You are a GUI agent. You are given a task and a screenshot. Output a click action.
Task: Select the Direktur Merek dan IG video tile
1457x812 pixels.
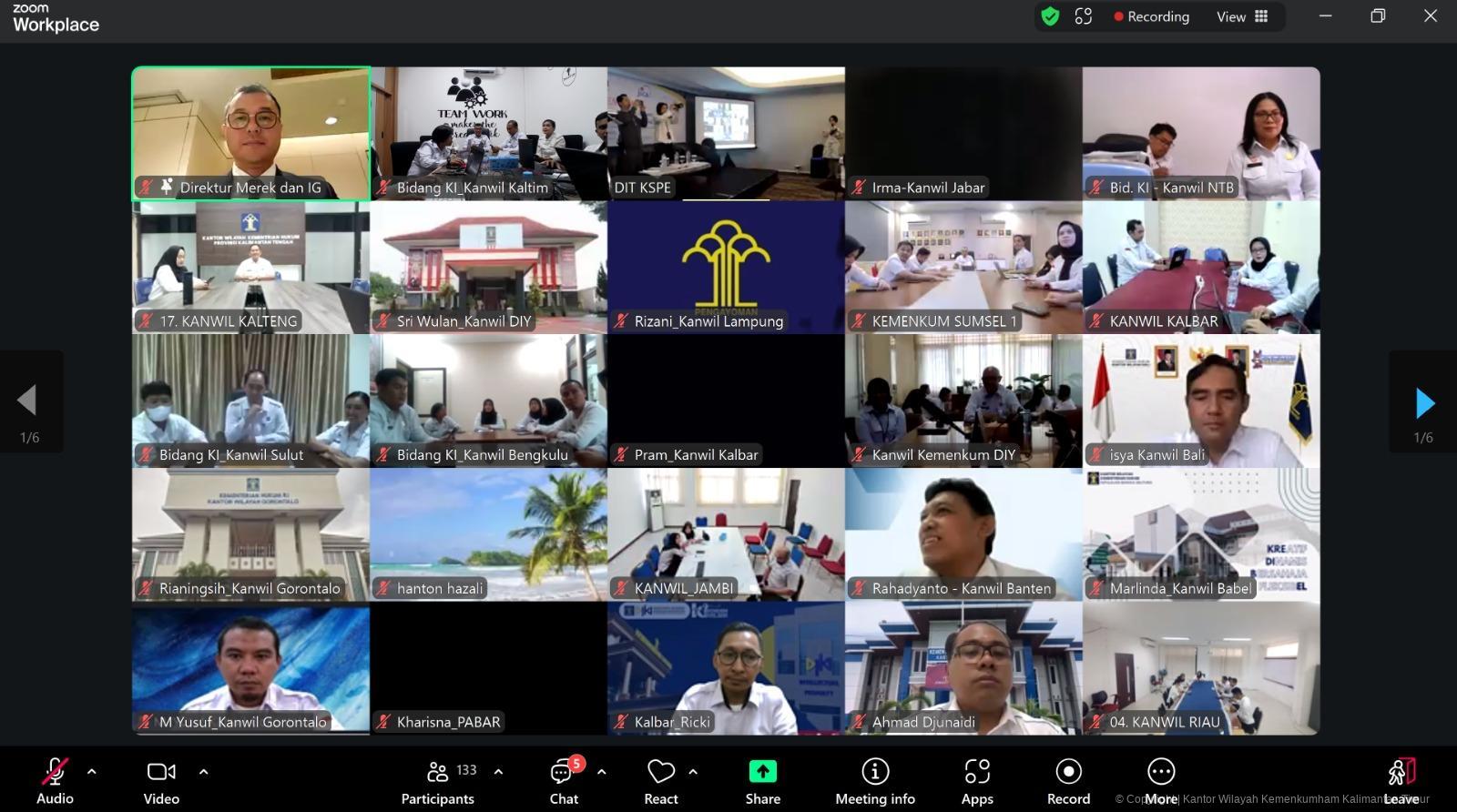(251, 133)
